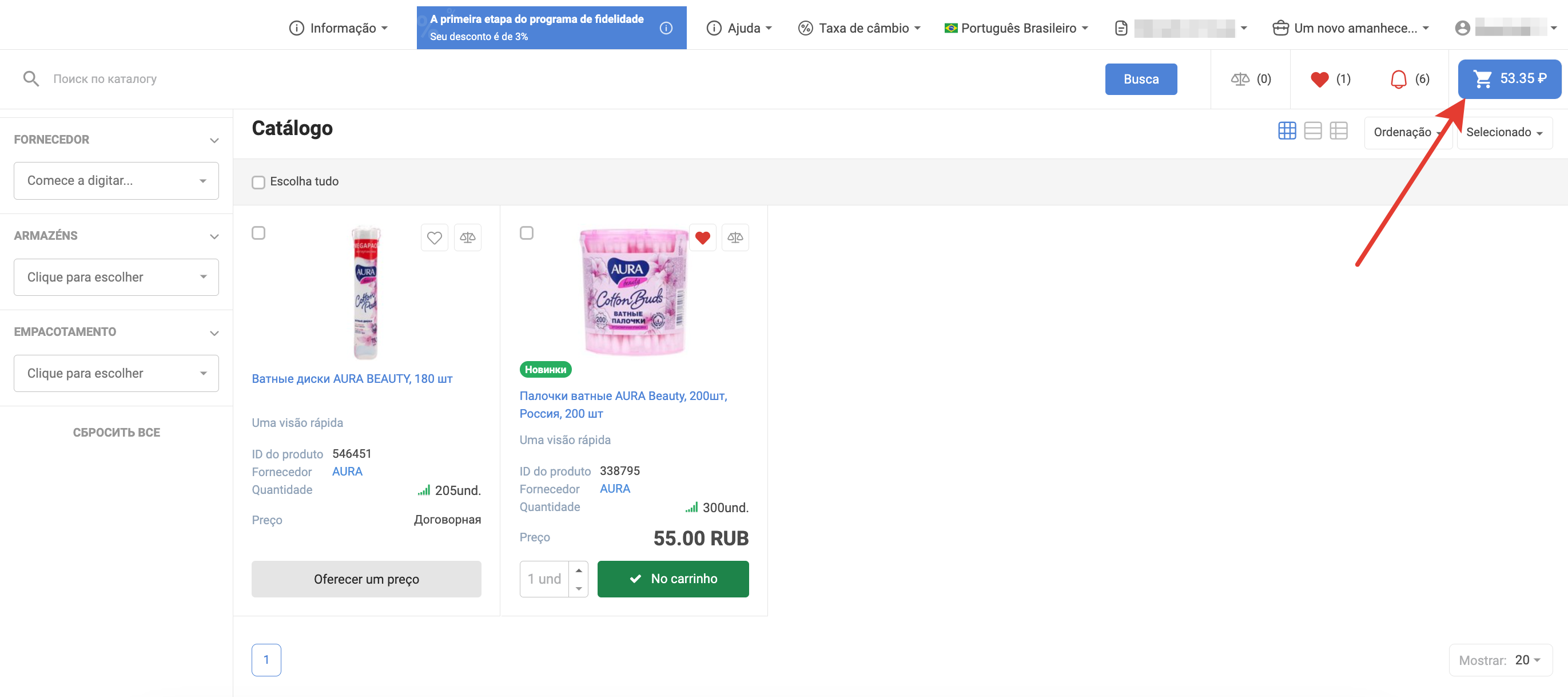Increase cotton buds quantity with up arrow
The width and height of the screenshot is (1568, 697).
pyautogui.click(x=579, y=571)
